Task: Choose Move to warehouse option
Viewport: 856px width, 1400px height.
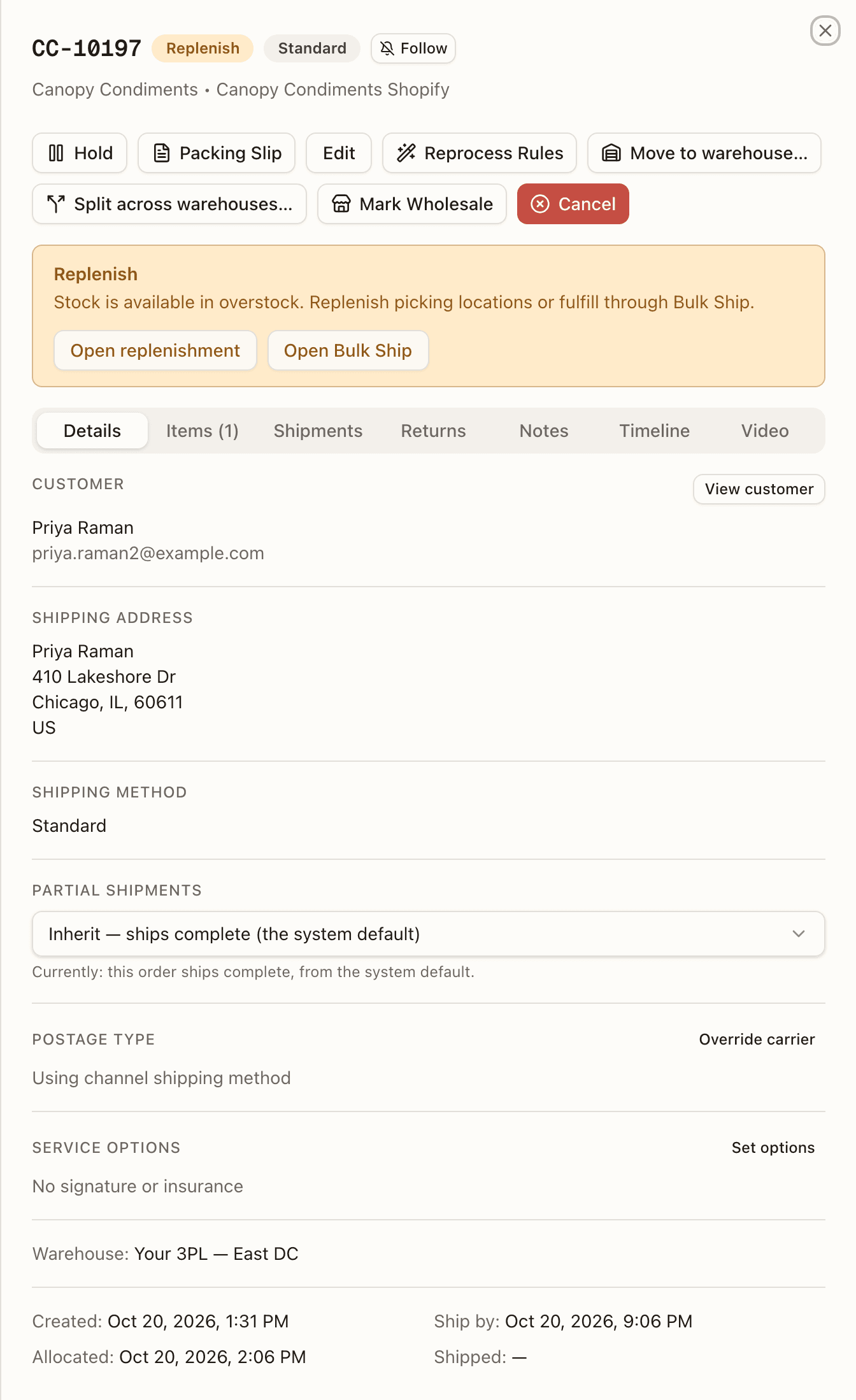Action: 704,153
